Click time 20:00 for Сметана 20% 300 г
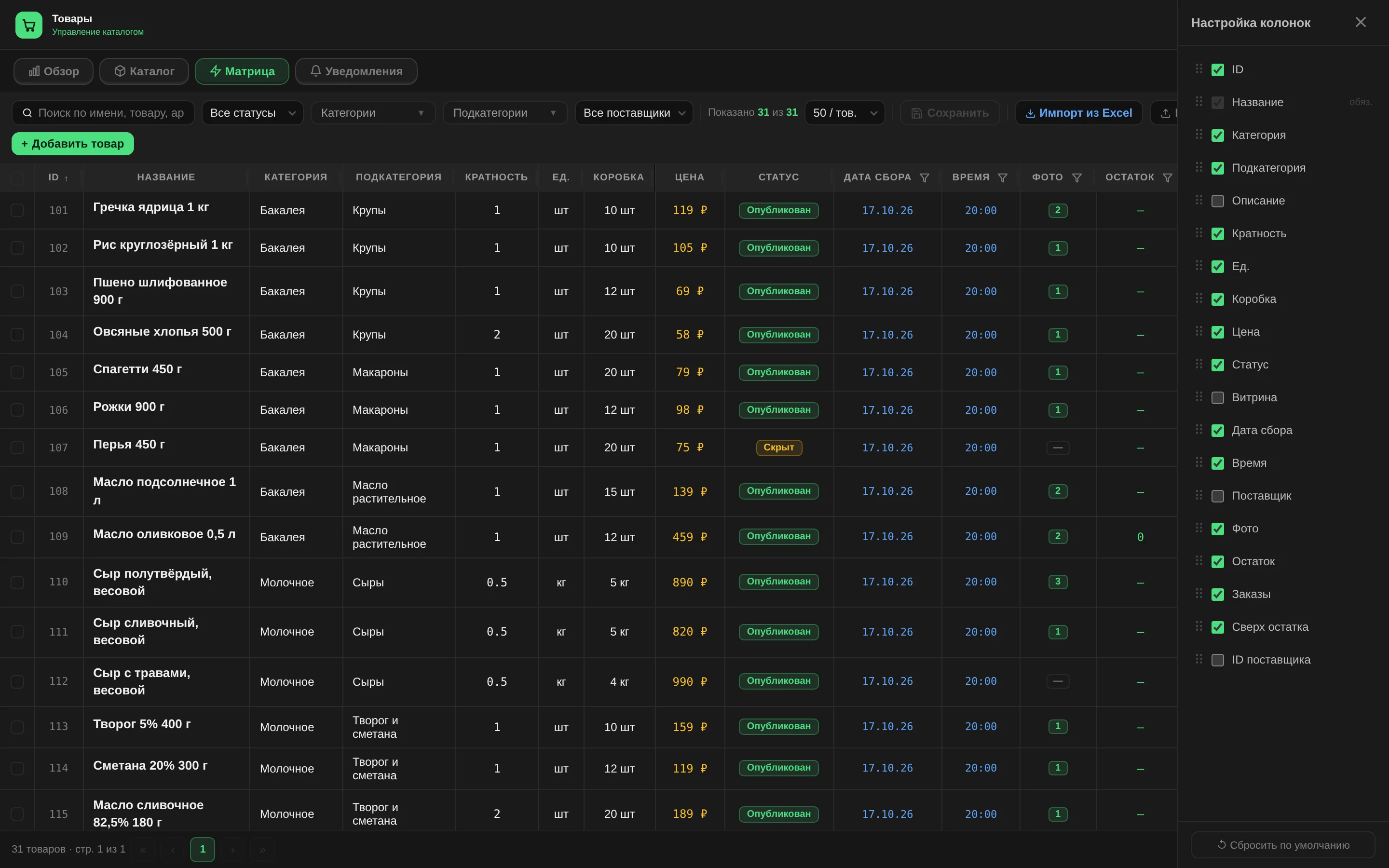Image resolution: width=1389 pixels, height=868 pixels. click(x=980, y=768)
